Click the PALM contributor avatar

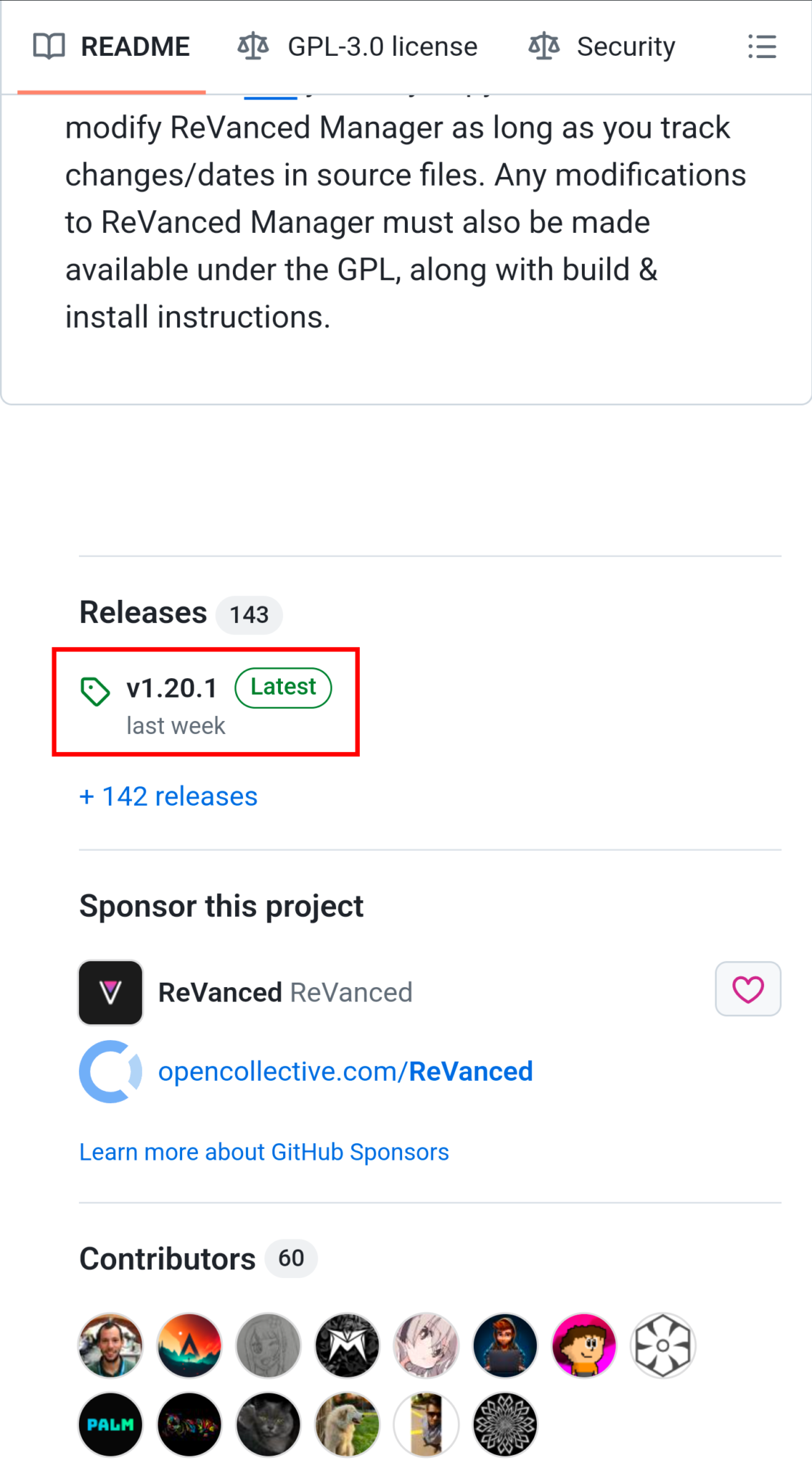(110, 1424)
